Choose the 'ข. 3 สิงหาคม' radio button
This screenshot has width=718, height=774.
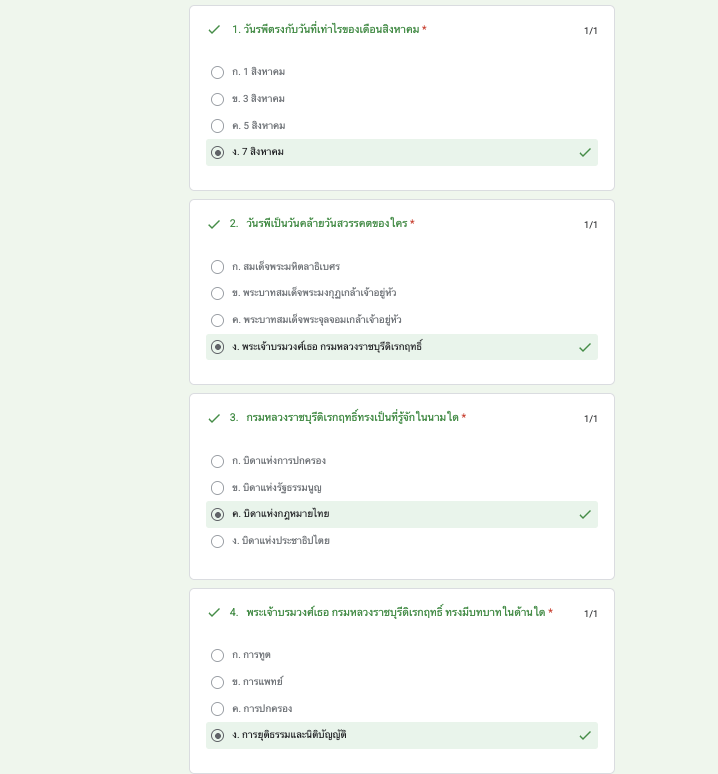tap(218, 99)
